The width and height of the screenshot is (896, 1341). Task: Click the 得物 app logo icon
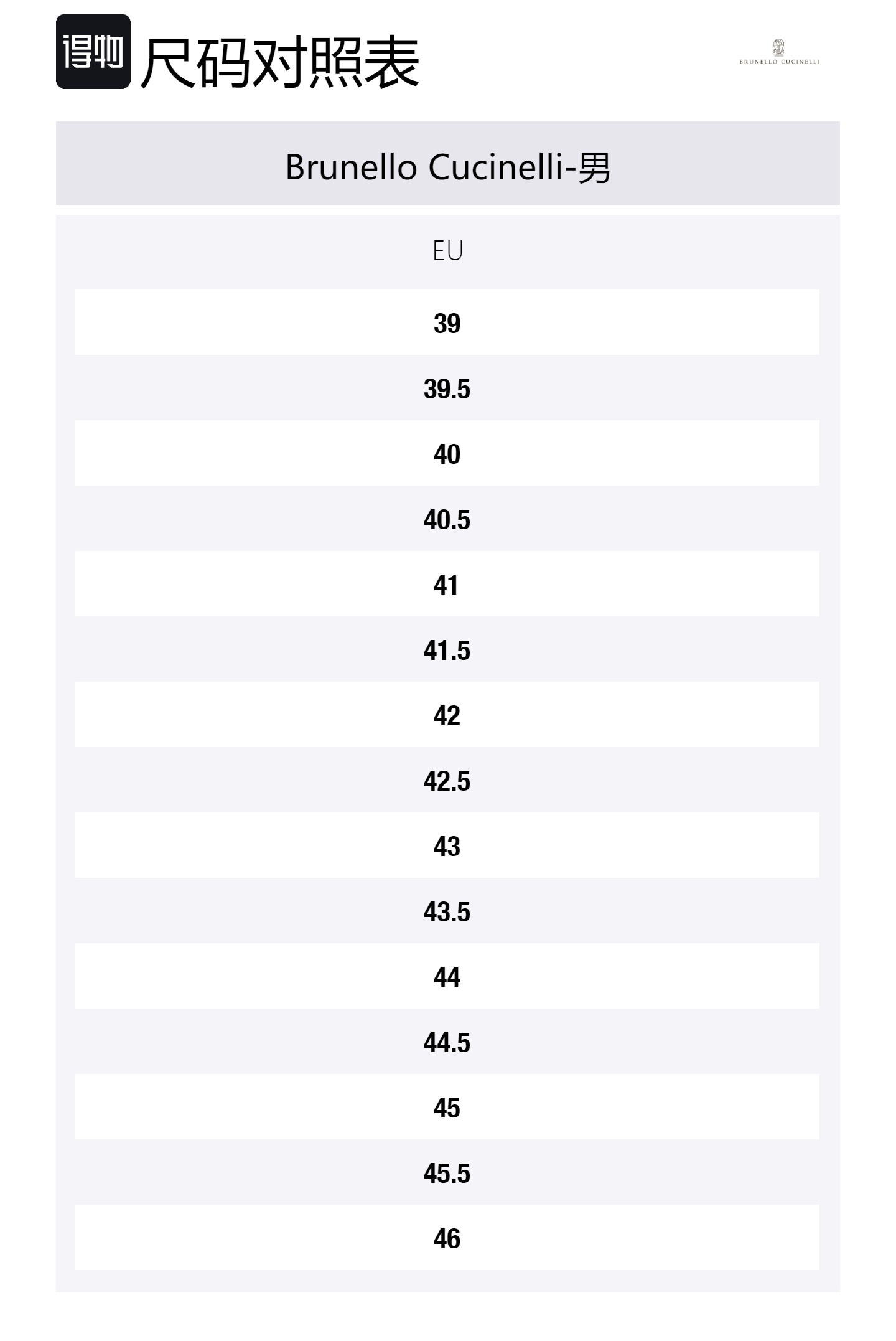point(93,52)
